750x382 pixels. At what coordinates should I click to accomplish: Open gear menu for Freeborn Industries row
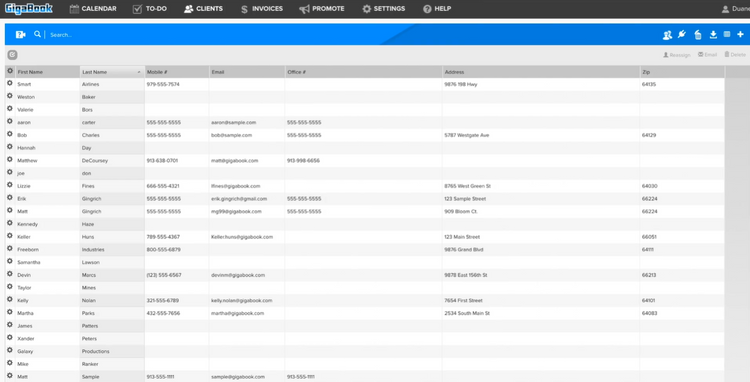(x=10, y=249)
